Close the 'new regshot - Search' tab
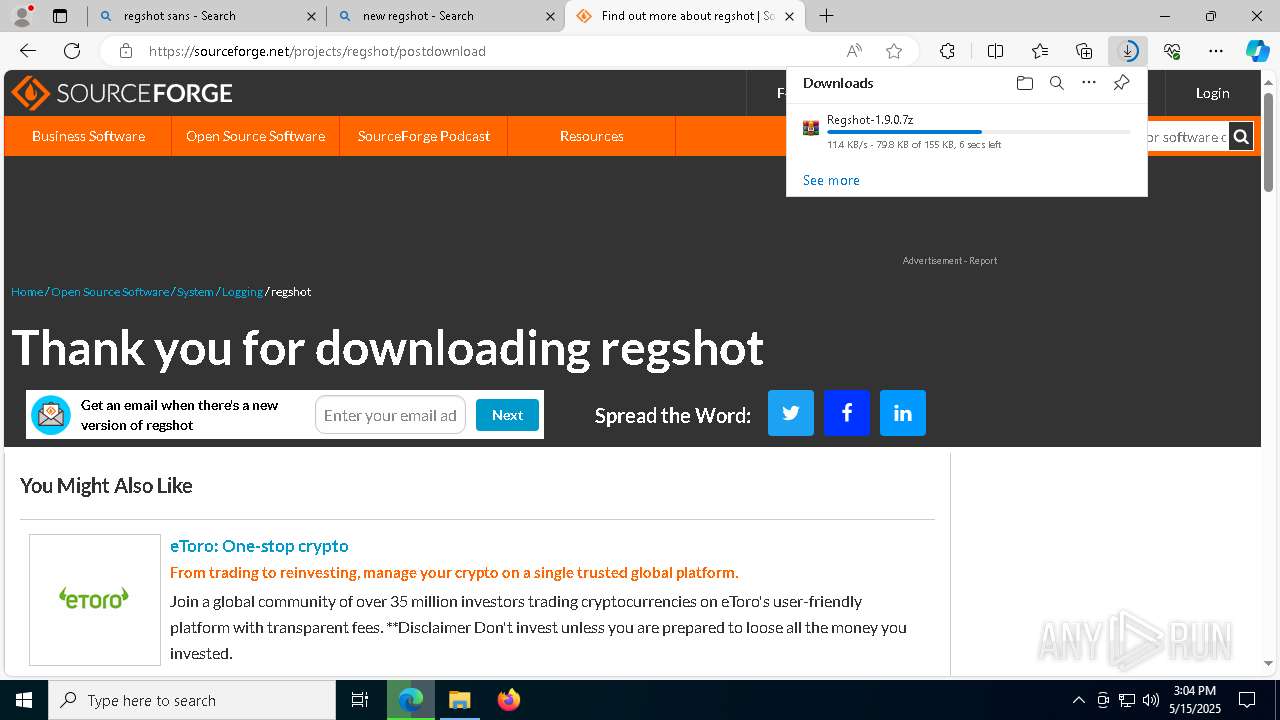 coord(550,16)
